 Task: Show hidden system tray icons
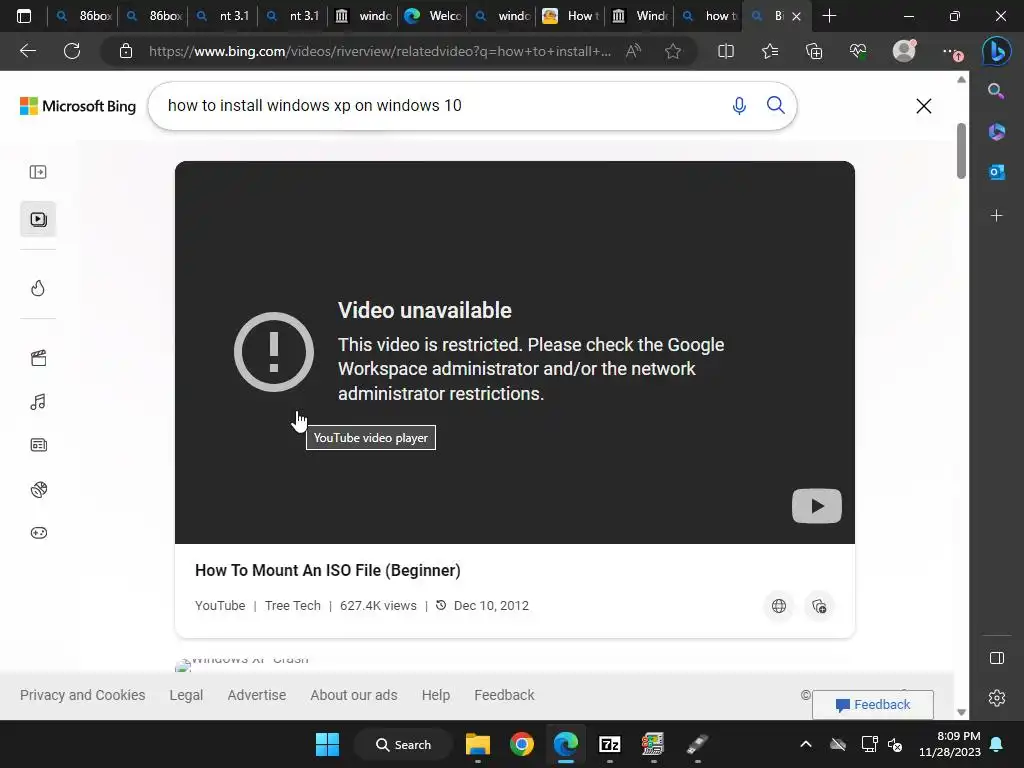click(x=806, y=744)
